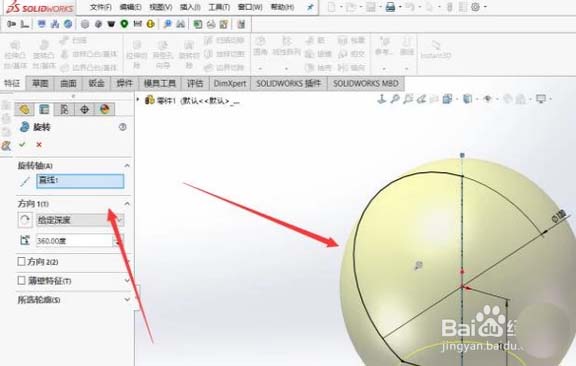
Task: Click the Save icon in title toolbar
Action: 371,7
